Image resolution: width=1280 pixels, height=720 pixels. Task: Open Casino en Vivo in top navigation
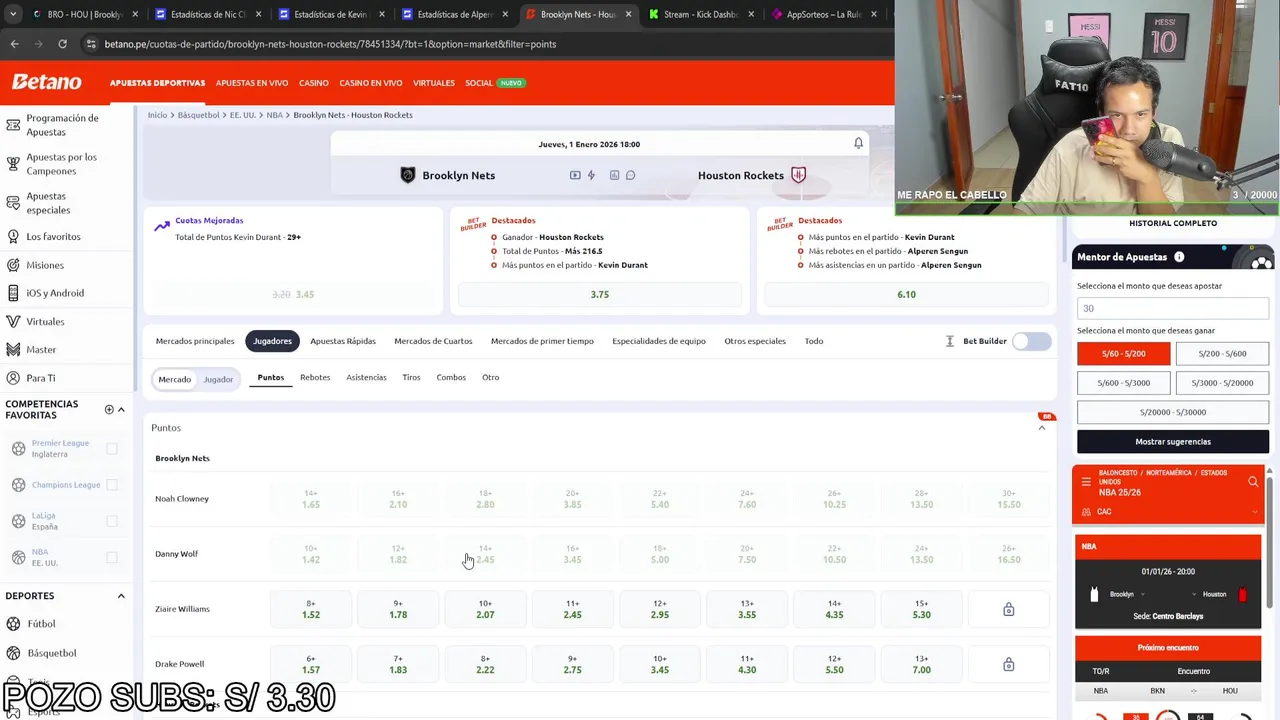[x=371, y=83]
